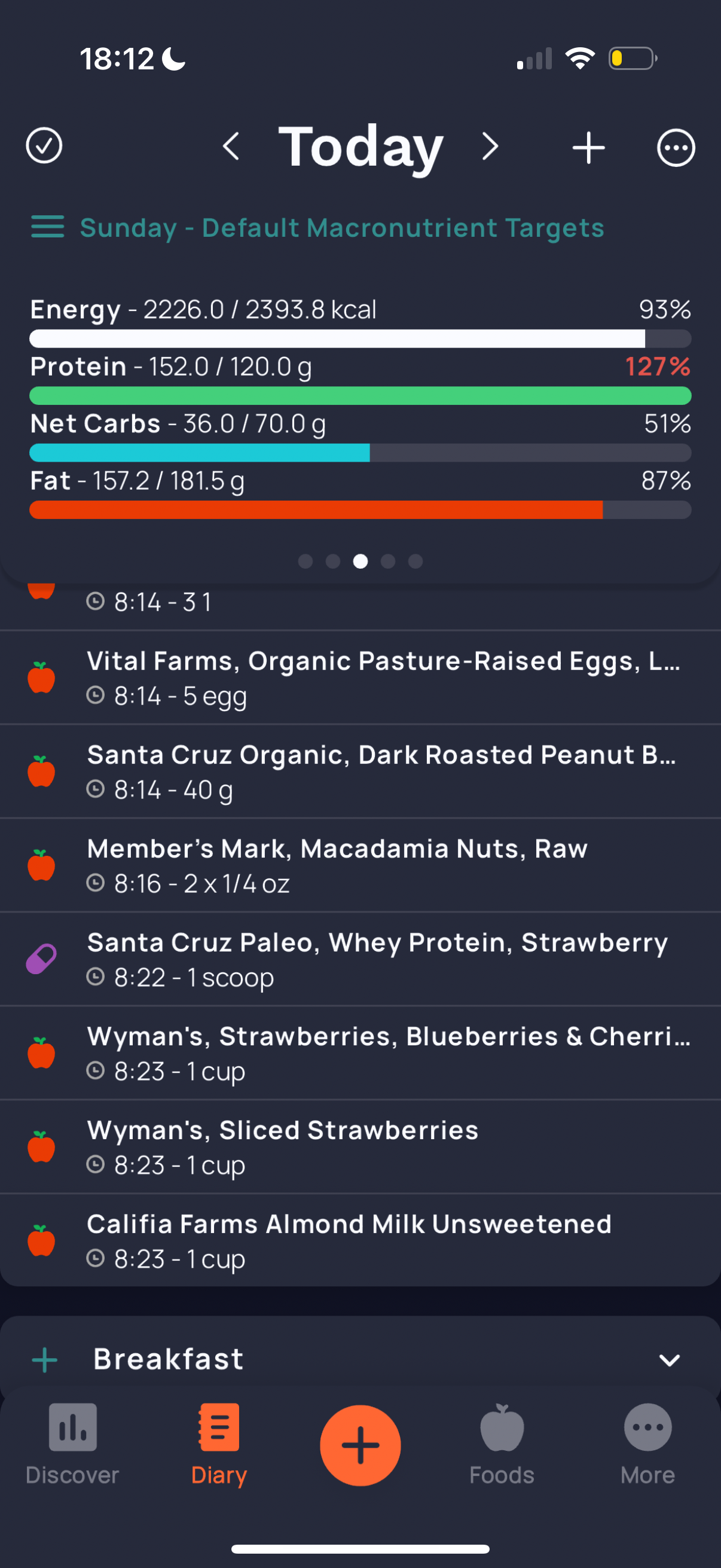
Task: Add food to Breakfast with plus
Action: point(45,1360)
